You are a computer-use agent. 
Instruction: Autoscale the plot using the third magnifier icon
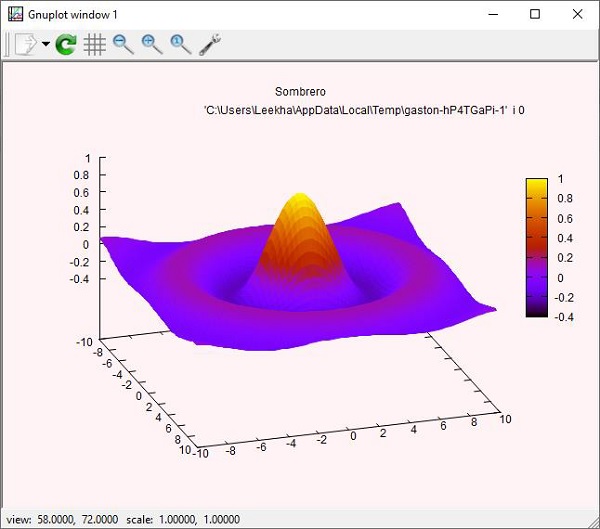(x=181, y=44)
